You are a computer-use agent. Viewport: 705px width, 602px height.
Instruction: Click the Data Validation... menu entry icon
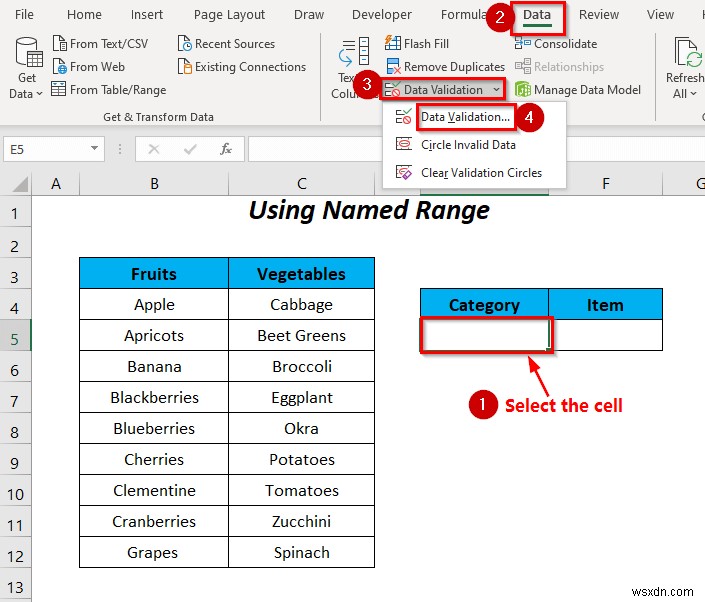coord(403,117)
